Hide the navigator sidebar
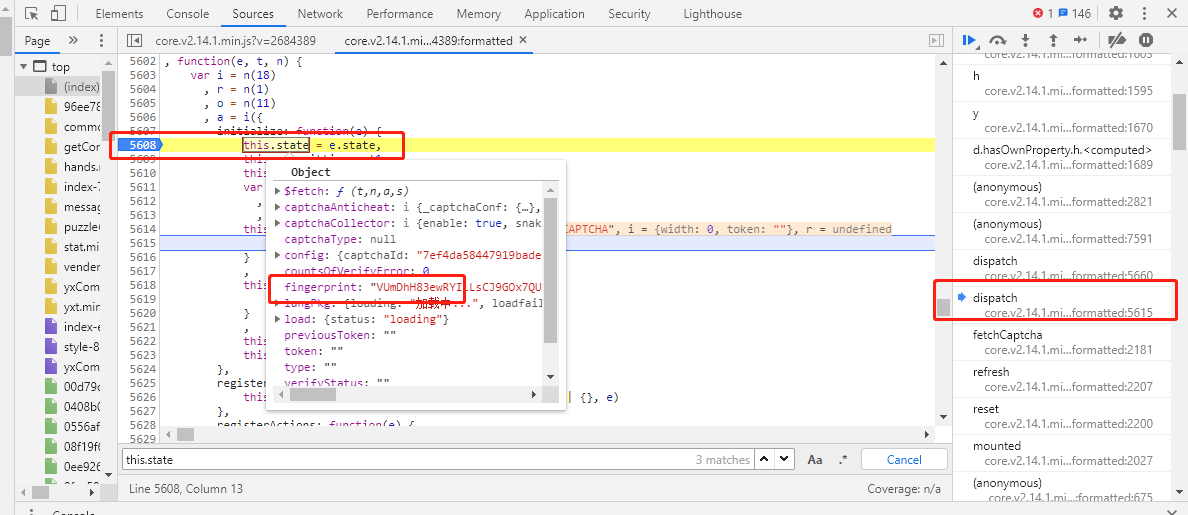Viewport: 1188px width, 515px height. [x=134, y=41]
